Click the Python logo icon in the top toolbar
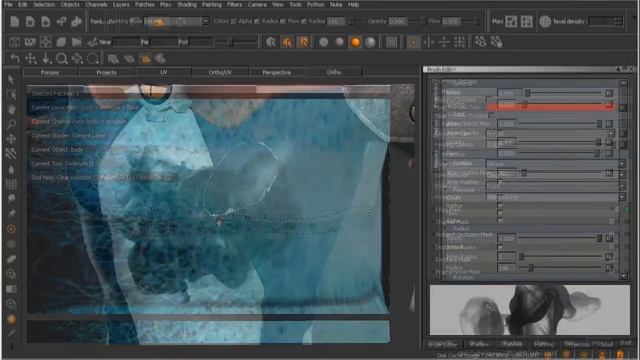Screen dimensions: 640x360 tap(76, 21)
